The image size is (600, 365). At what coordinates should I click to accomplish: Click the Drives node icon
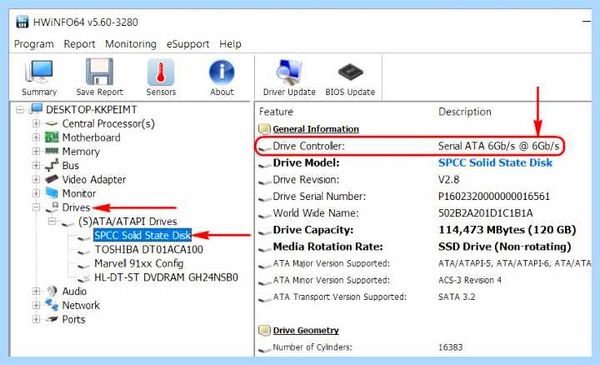[x=52, y=207]
